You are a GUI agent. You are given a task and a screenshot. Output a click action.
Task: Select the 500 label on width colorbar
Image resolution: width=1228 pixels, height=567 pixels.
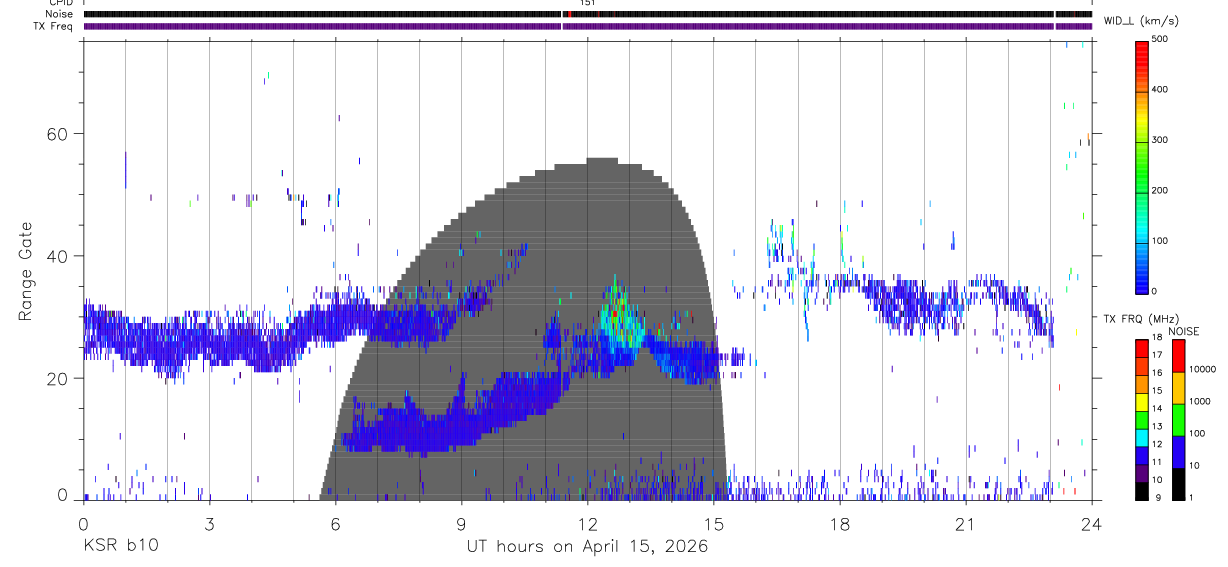[1160, 39]
